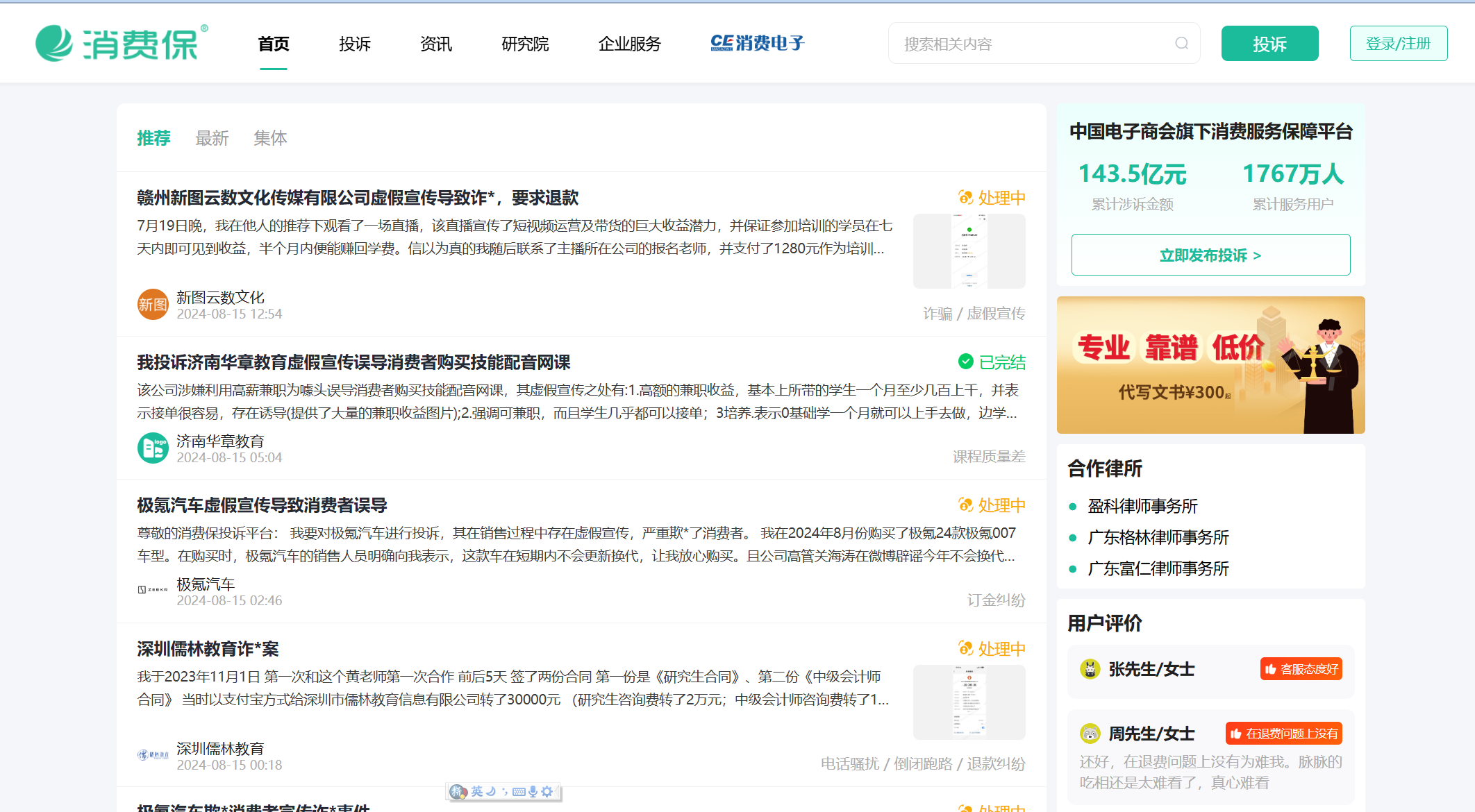Open complaint 我投诉济南华章教育虚假宣传
This screenshot has width=1475, height=812.
(353, 362)
